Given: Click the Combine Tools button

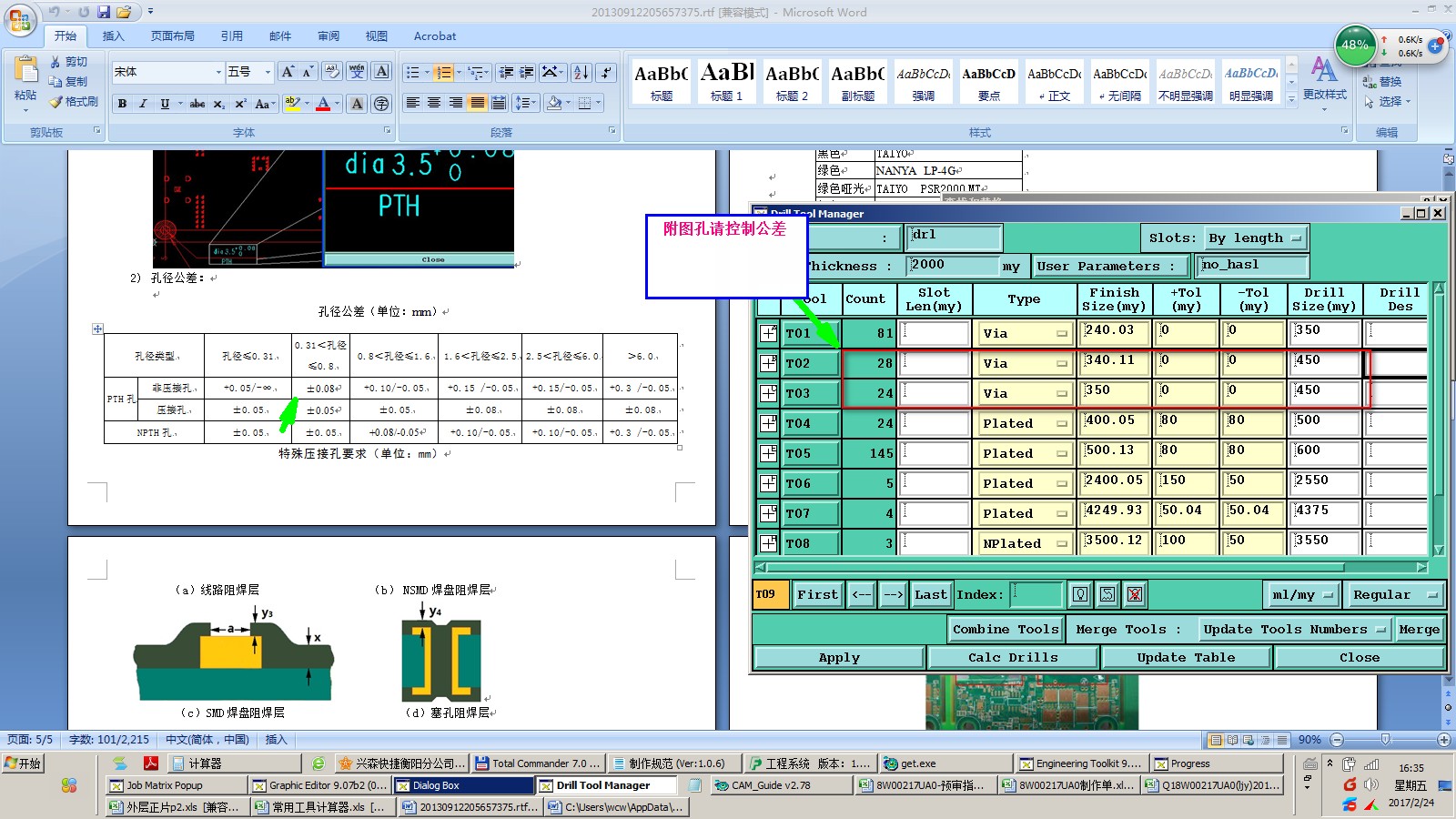Looking at the screenshot, I should click(1006, 629).
